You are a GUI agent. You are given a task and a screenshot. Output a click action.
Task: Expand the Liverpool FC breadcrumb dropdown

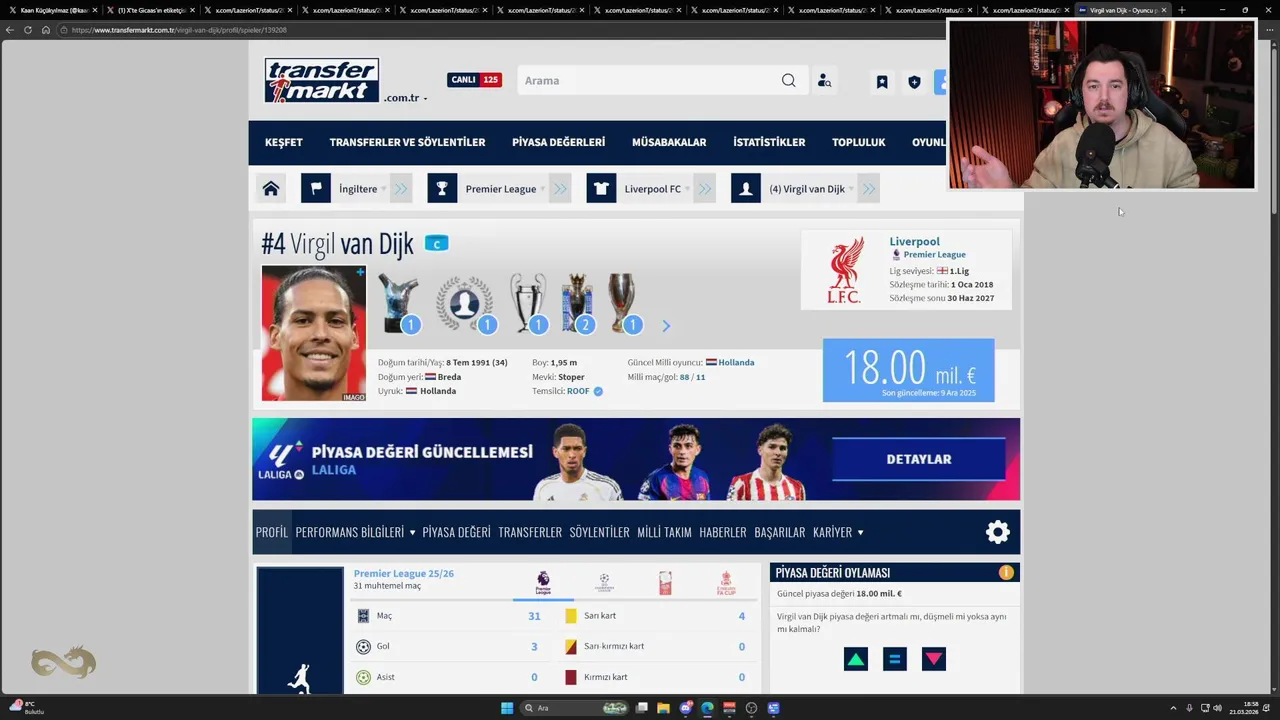pos(687,189)
